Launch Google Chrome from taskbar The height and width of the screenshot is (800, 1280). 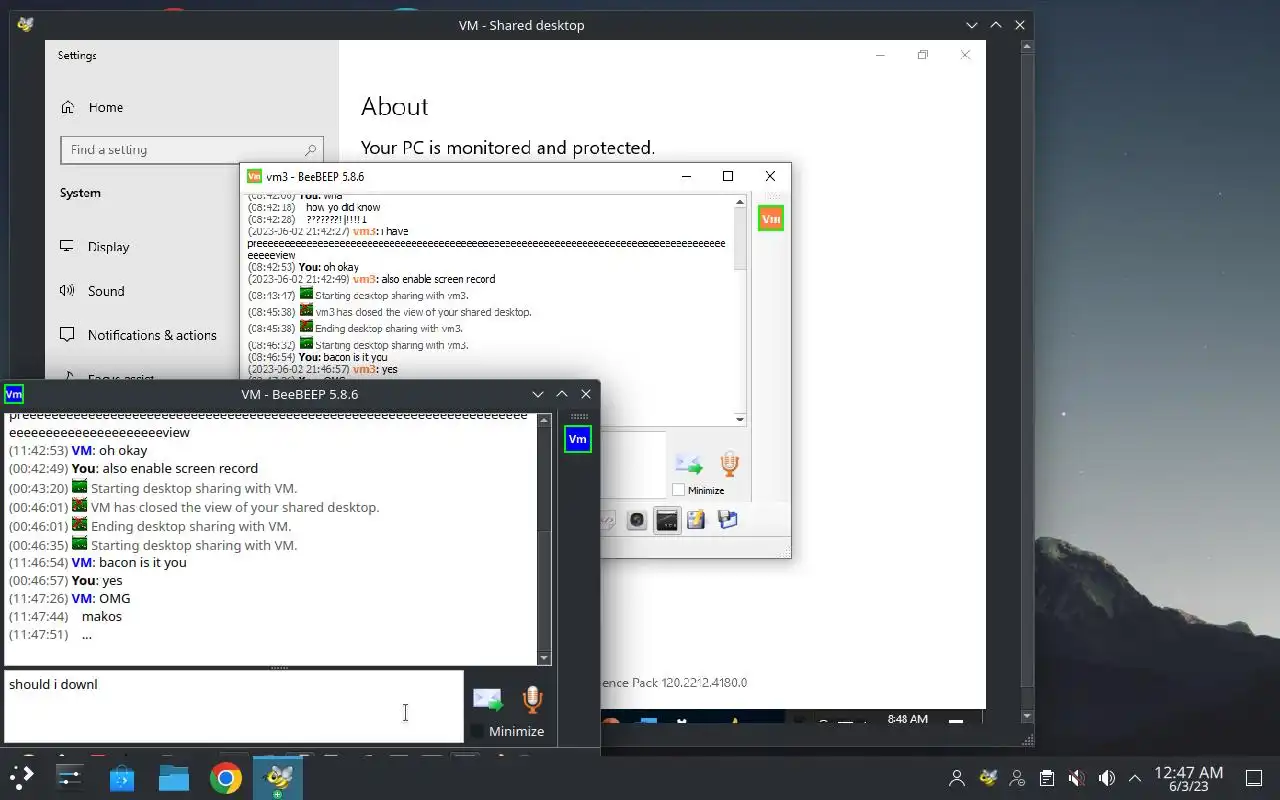[x=226, y=777]
